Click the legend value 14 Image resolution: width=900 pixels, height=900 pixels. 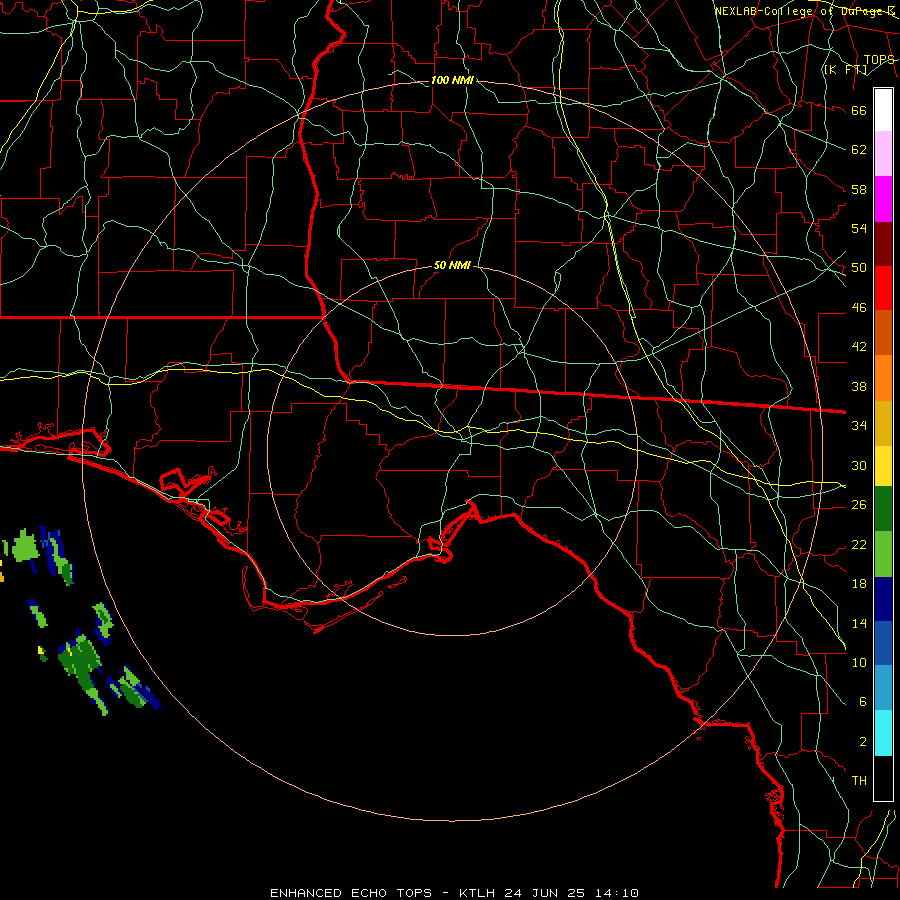[x=859, y=623]
